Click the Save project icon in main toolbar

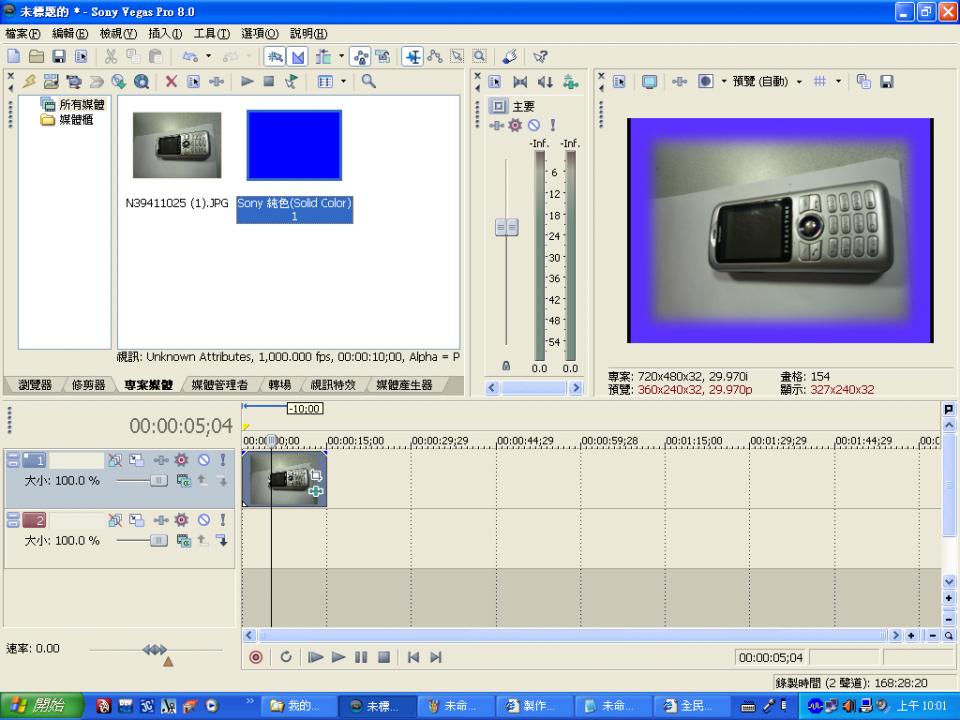58,57
